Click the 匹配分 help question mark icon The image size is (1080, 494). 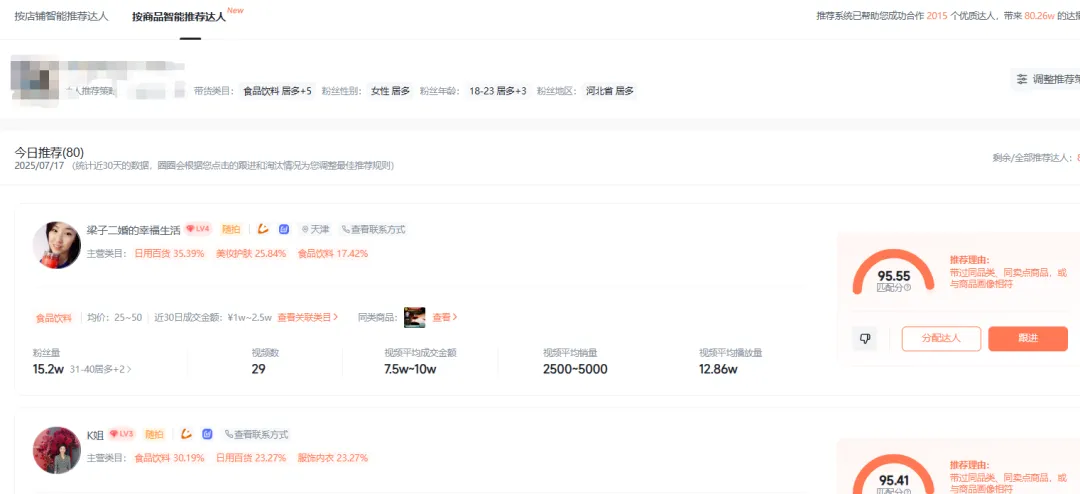(908, 288)
